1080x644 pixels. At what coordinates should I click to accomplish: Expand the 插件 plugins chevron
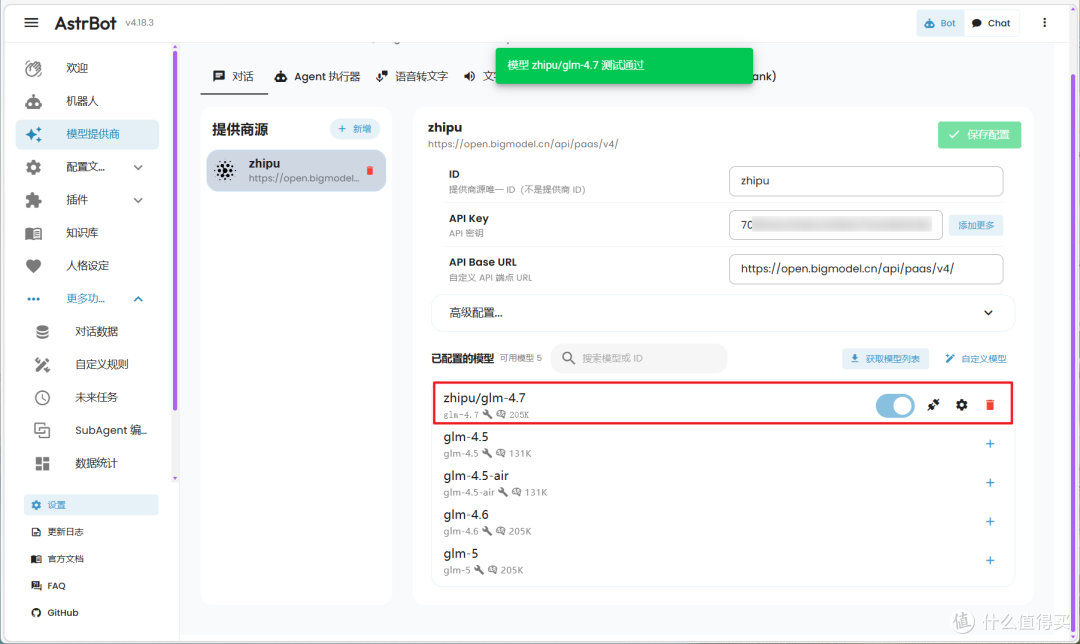pyautogui.click(x=138, y=200)
